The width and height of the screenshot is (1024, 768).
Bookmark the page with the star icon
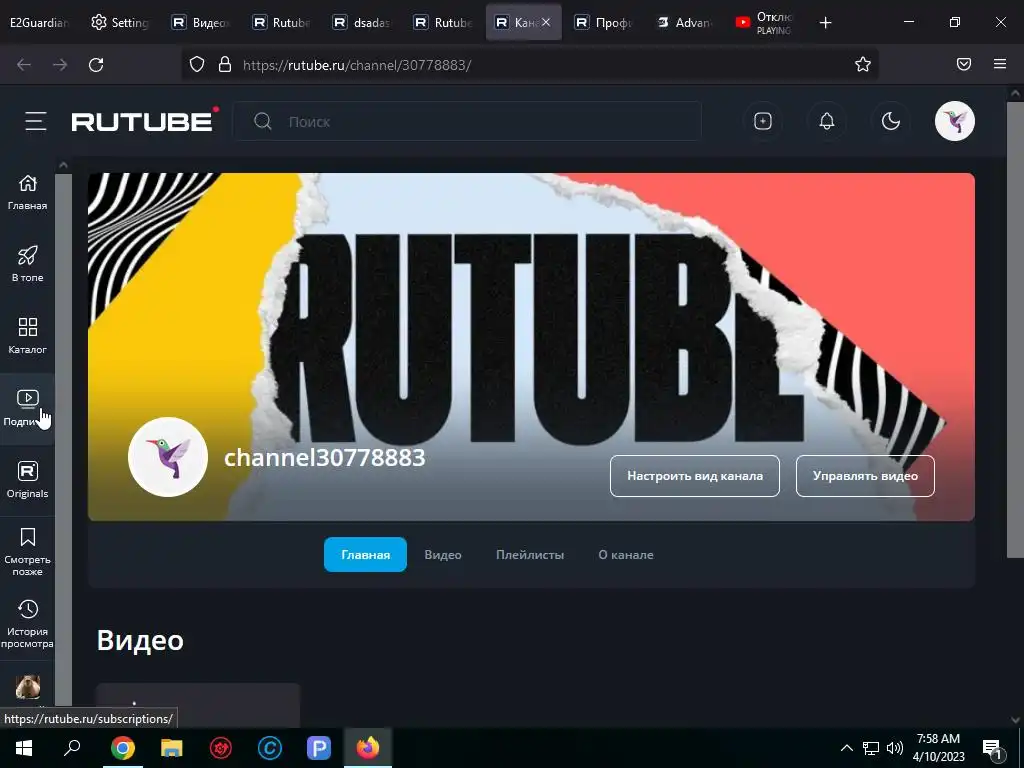pos(863,64)
